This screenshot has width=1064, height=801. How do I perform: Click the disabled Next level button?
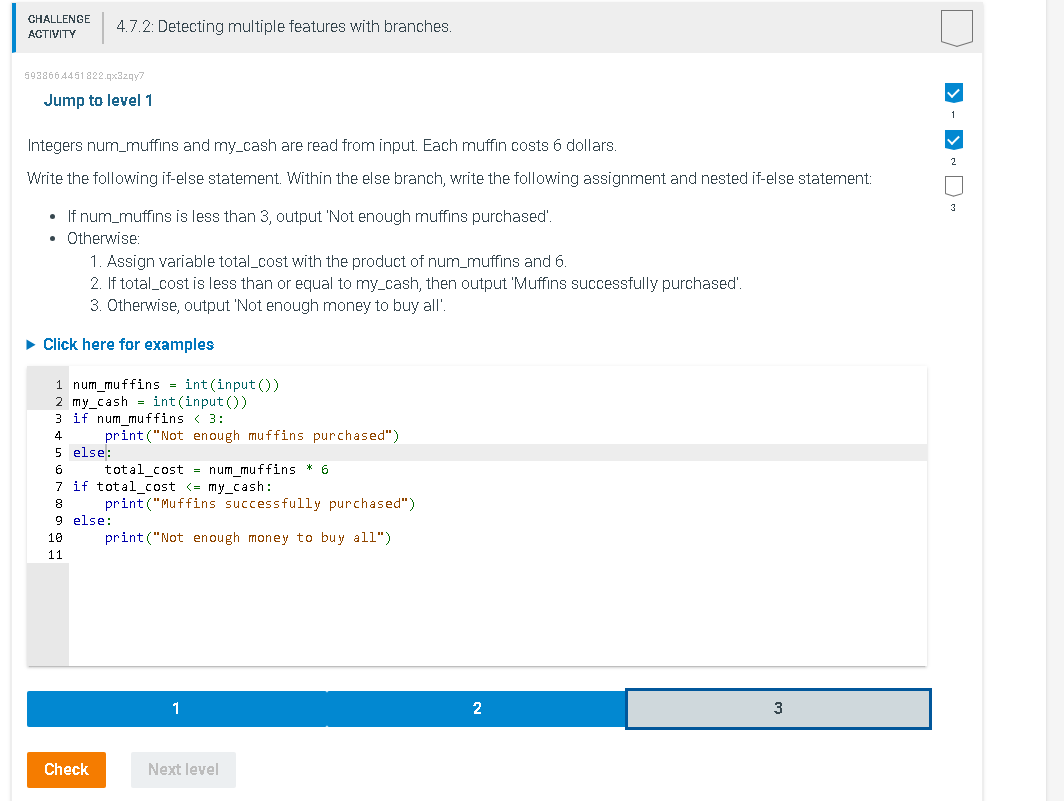183,770
